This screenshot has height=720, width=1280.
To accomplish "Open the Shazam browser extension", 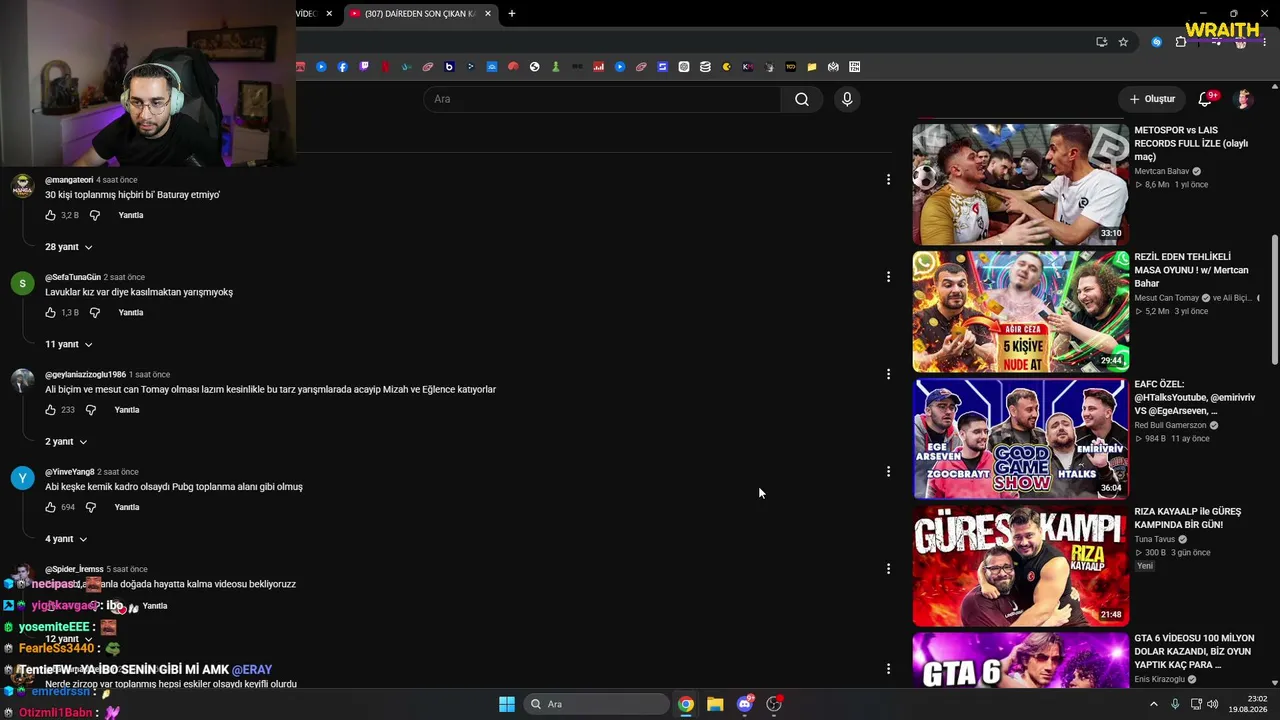I will point(1157,42).
